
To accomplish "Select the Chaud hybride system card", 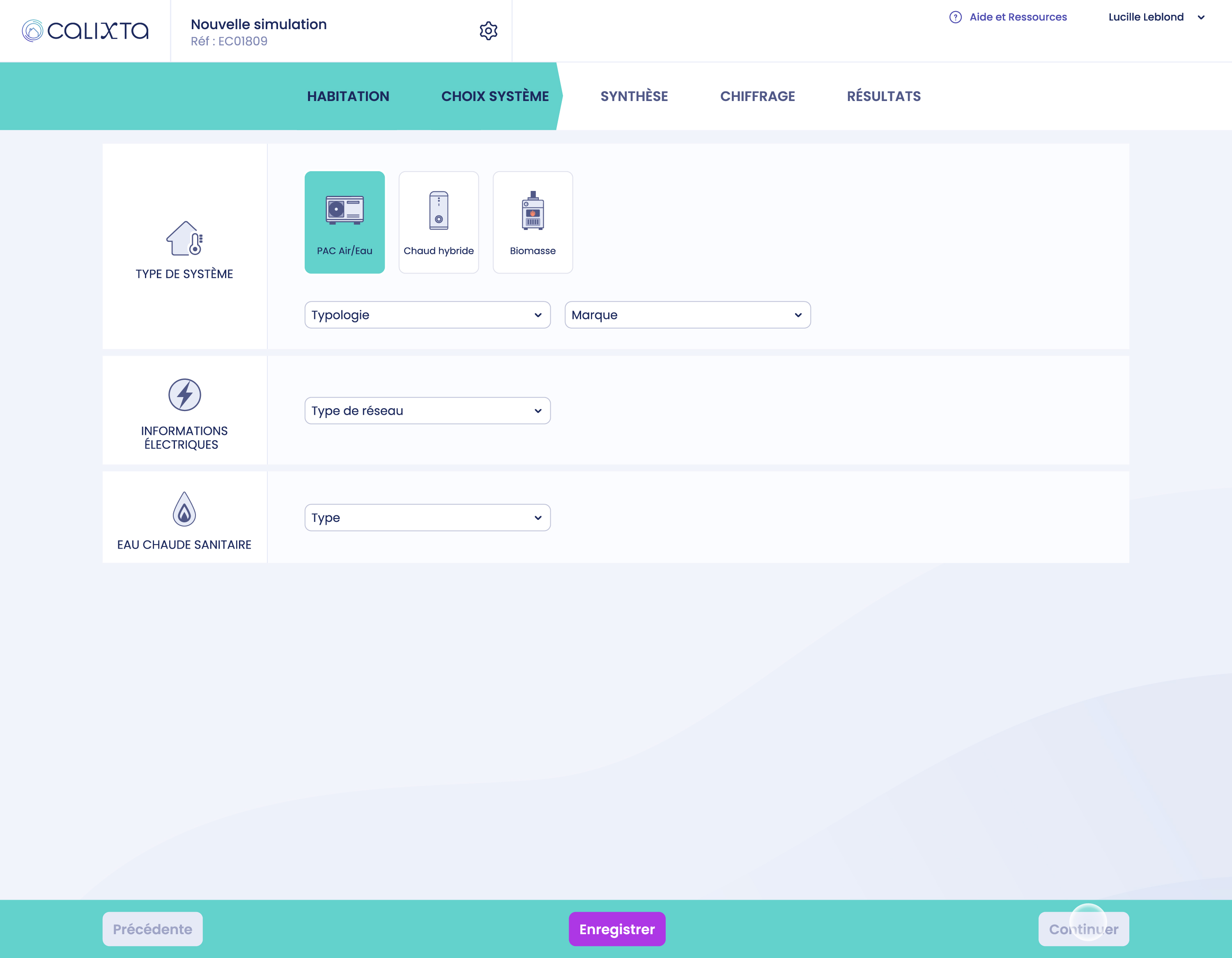I will click(439, 222).
